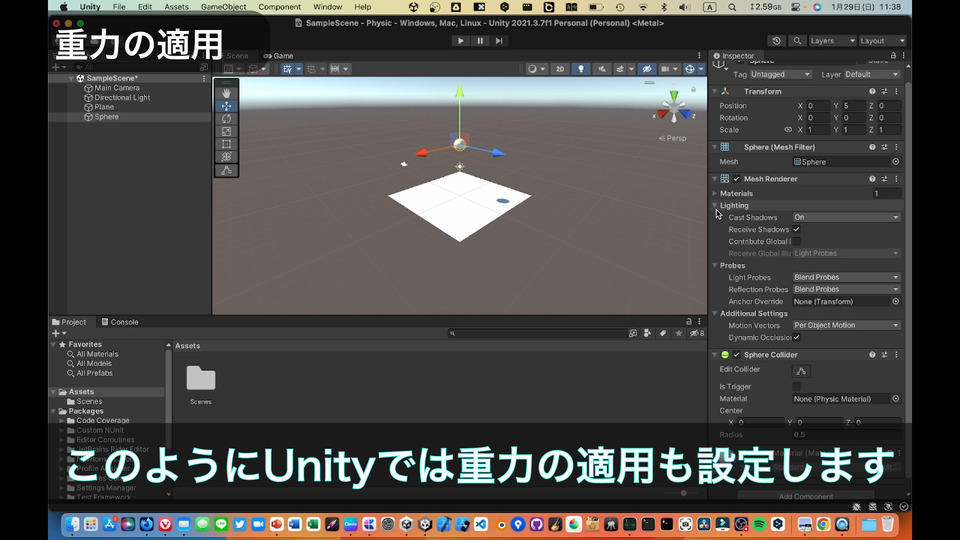Select the Scale tool
The image size is (960, 540).
point(227,132)
